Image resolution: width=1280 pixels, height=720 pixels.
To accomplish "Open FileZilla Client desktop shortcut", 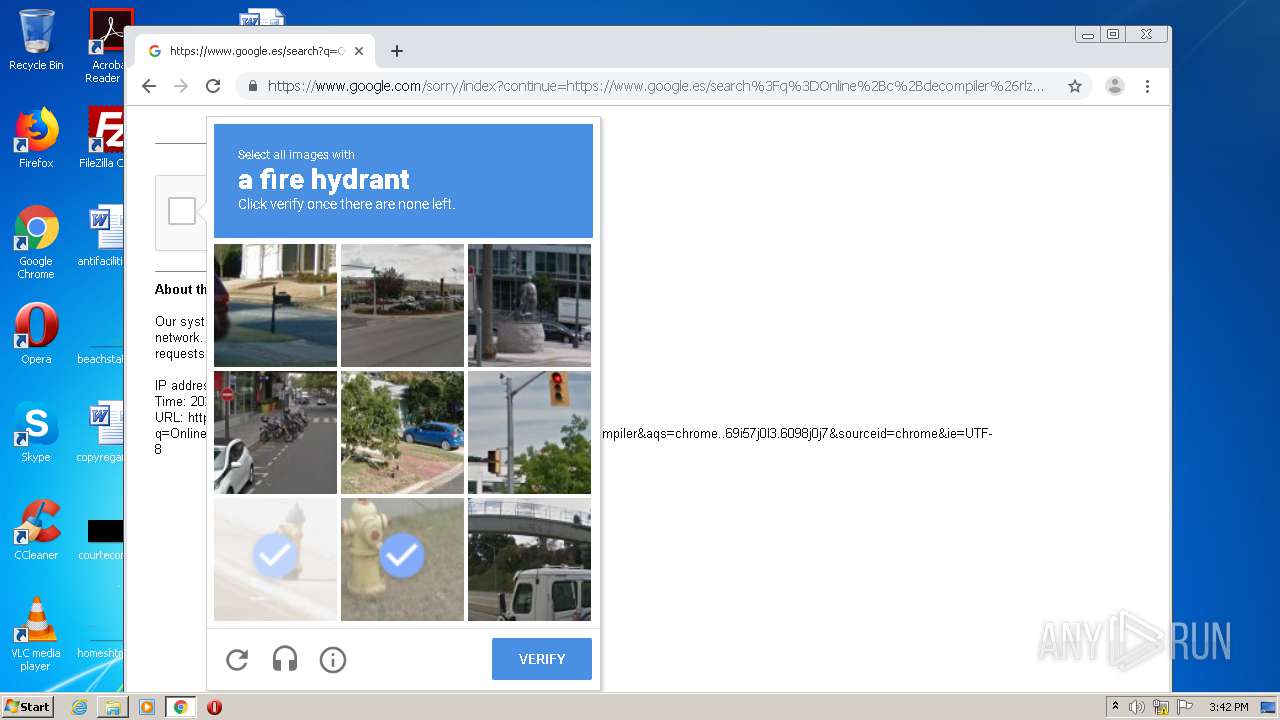I will (x=103, y=138).
